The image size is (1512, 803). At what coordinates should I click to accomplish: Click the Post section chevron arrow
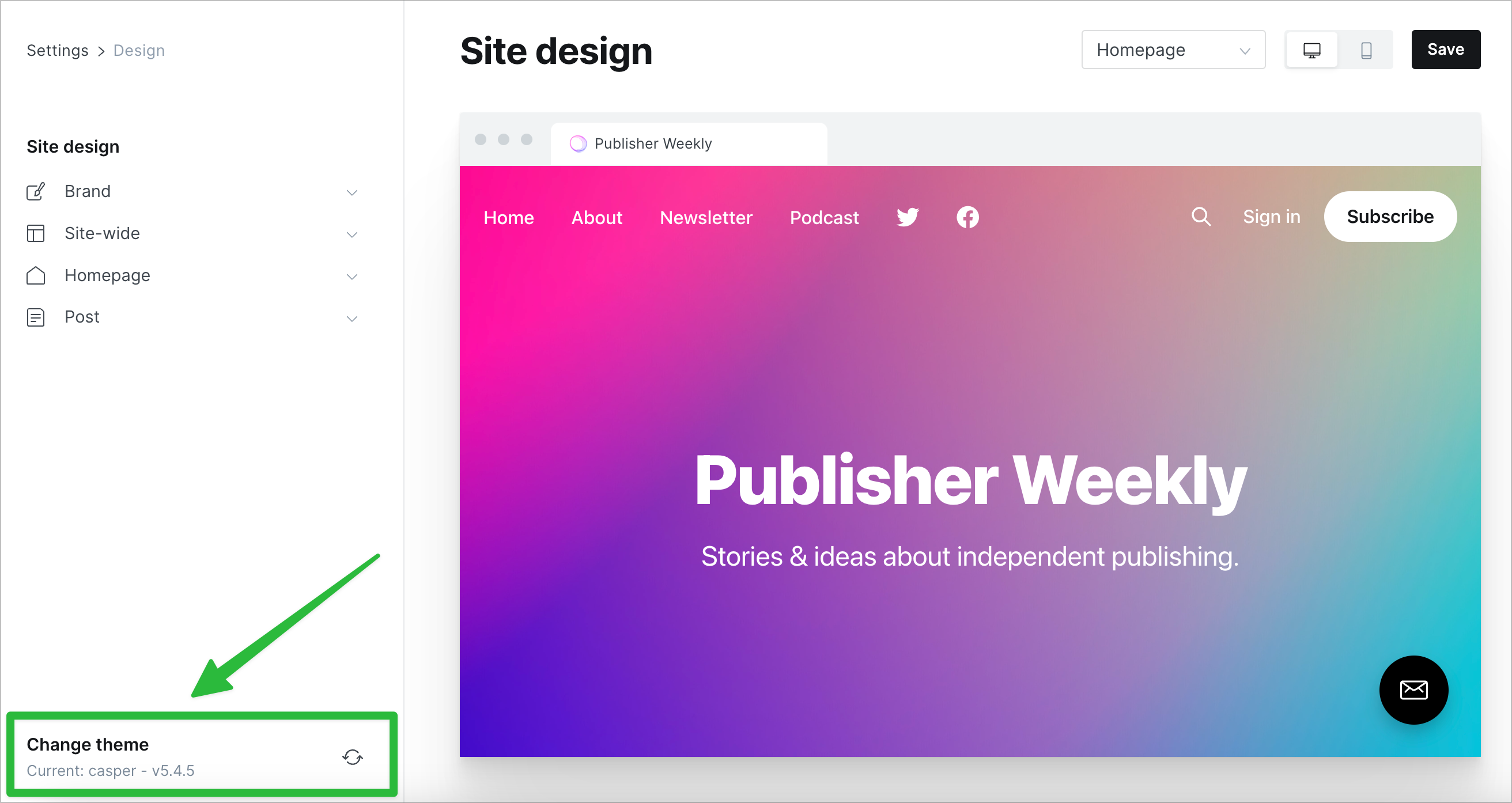point(354,318)
